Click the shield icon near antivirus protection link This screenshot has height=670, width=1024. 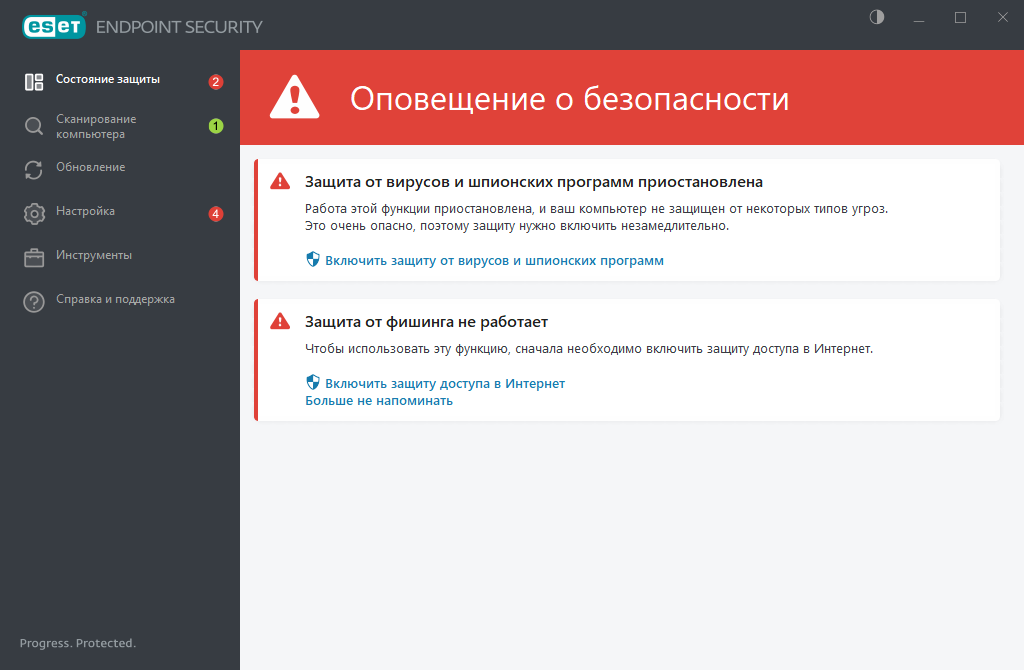(312, 259)
